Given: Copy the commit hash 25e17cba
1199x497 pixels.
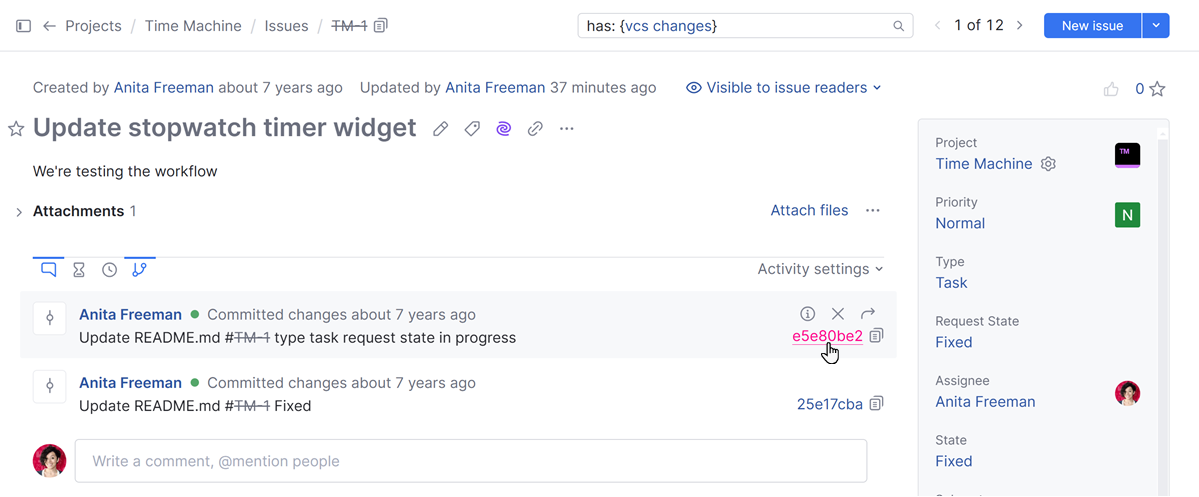Looking at the screenshot, I should click(877, 404).
